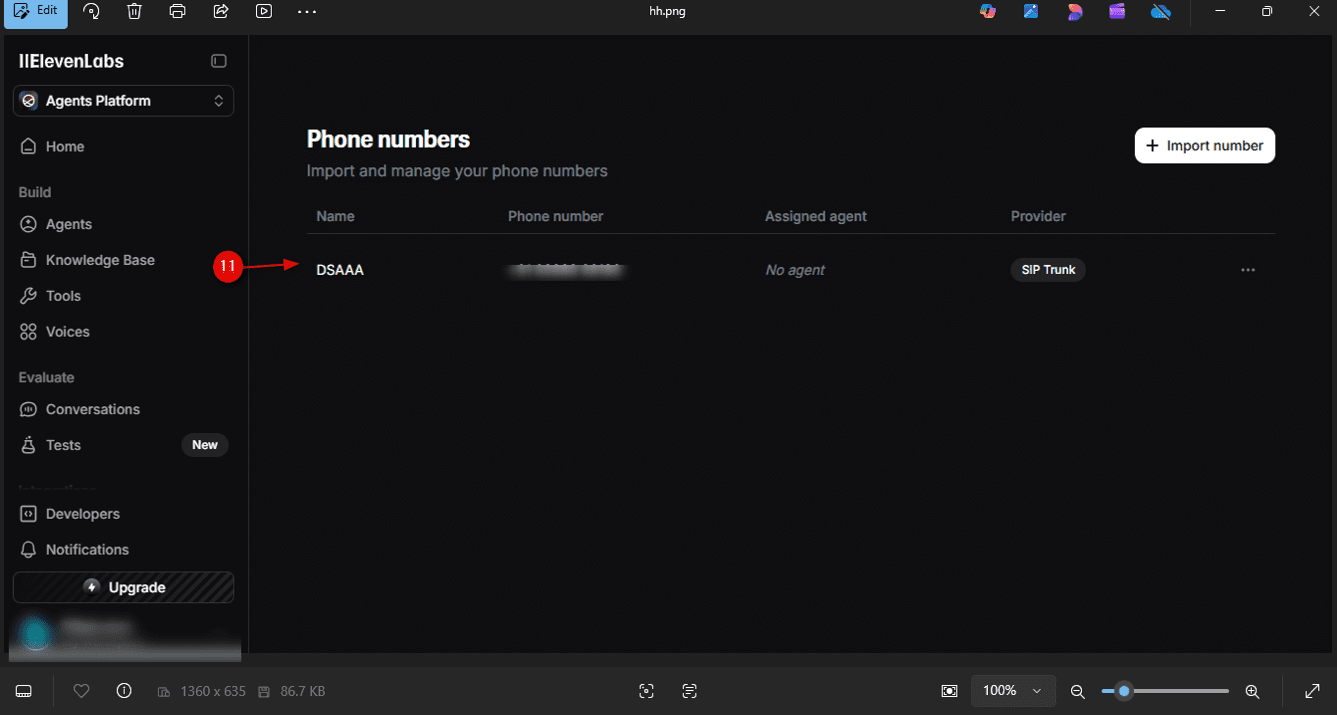Open the filmstrip view
The image size is (1337, 715).
coord(23,691)
